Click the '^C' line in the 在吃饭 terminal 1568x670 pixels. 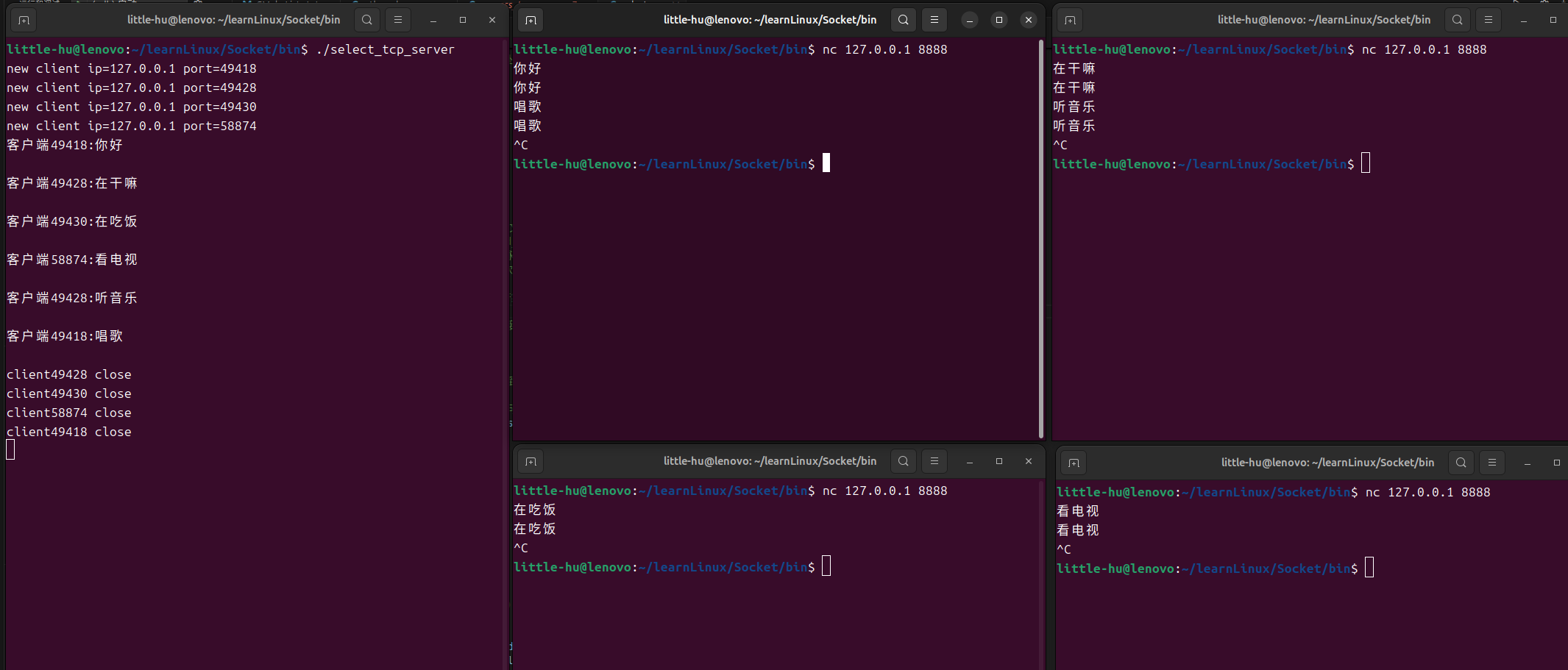pyautogui.click(x=521, y=548)
